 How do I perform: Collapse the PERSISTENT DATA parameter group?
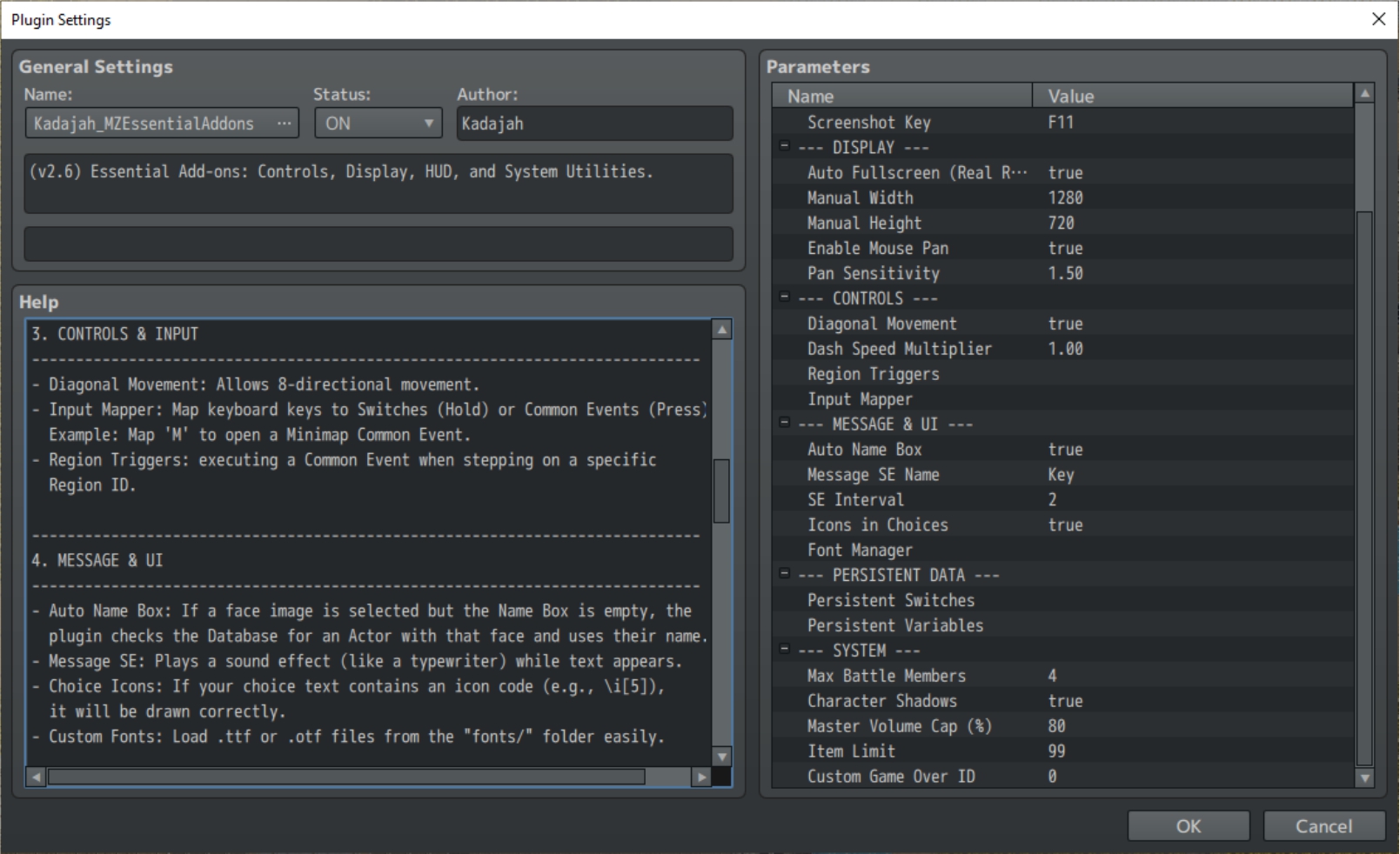point(784,574)
